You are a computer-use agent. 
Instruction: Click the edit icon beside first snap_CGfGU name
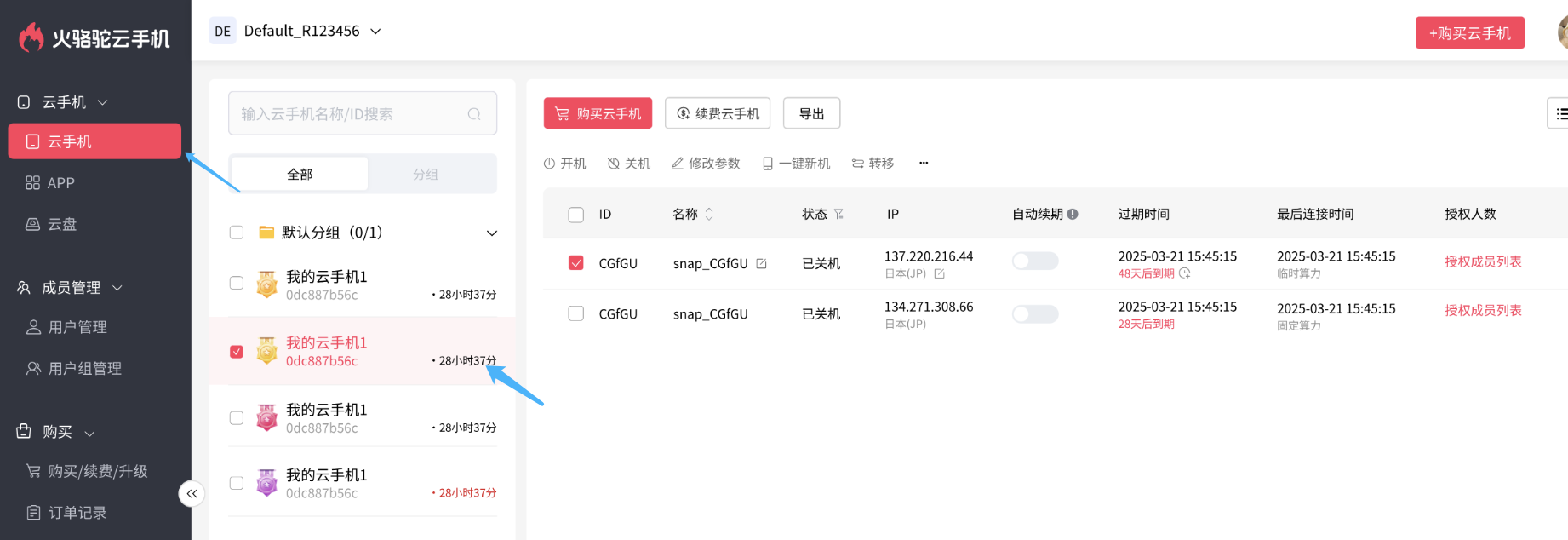click(x=761, y=264)
